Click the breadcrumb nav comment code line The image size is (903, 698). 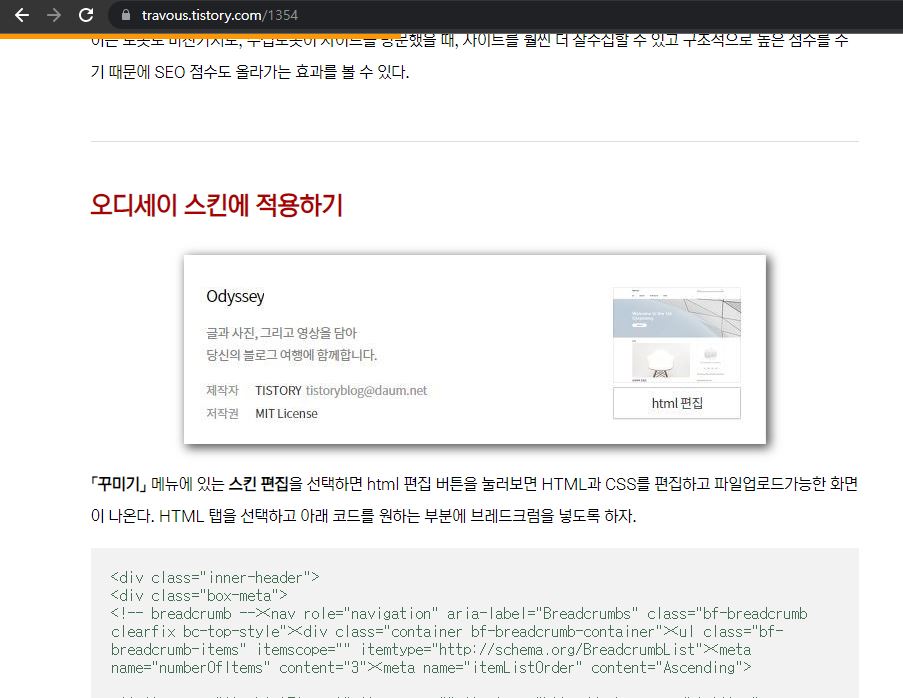[459, 613]
